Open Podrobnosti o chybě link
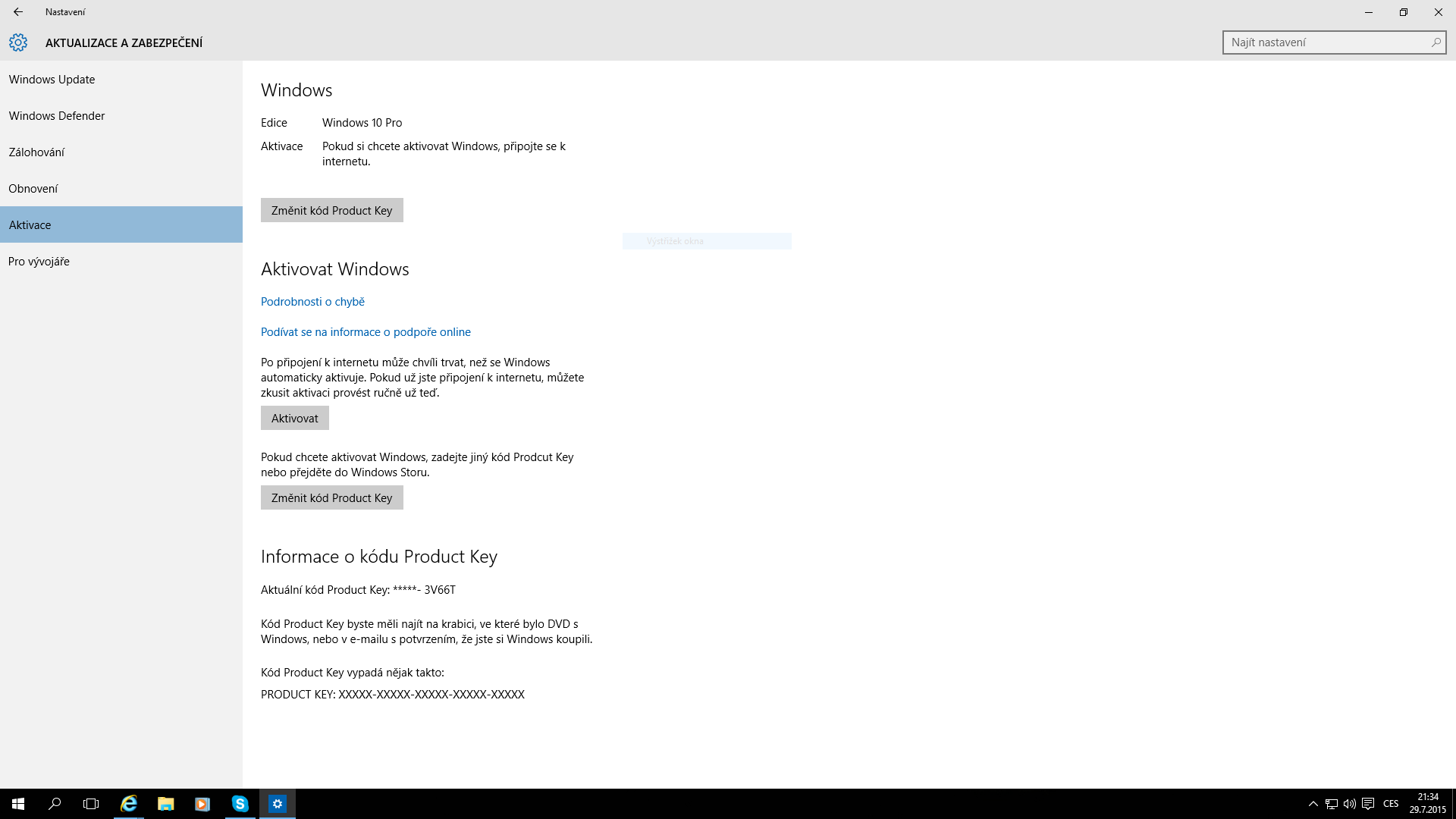This screenshot has height=819, width=1456. (x=312, y=302)
